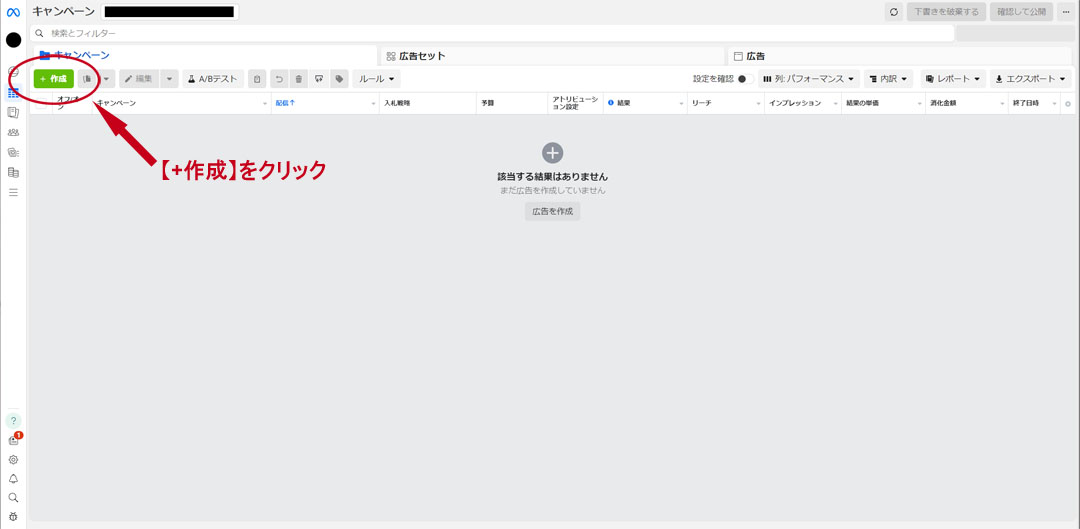The height and width of the screenshot is (529, 1080).
Task: Click the Tag label icon in toolbar
Action: [x=339, y=79]
